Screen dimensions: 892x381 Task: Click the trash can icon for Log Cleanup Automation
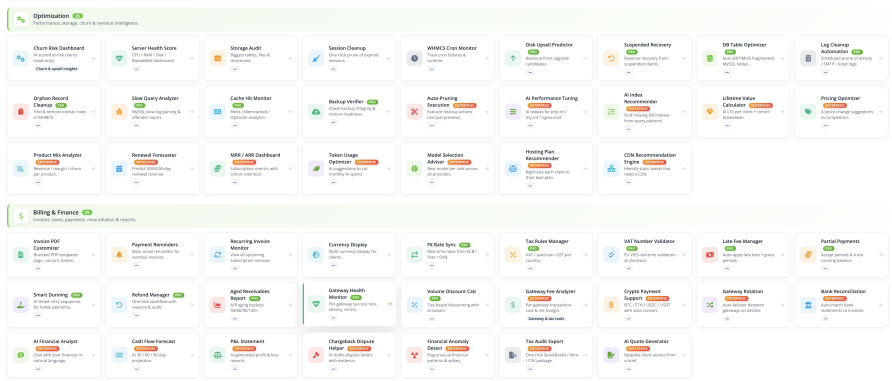808,58
